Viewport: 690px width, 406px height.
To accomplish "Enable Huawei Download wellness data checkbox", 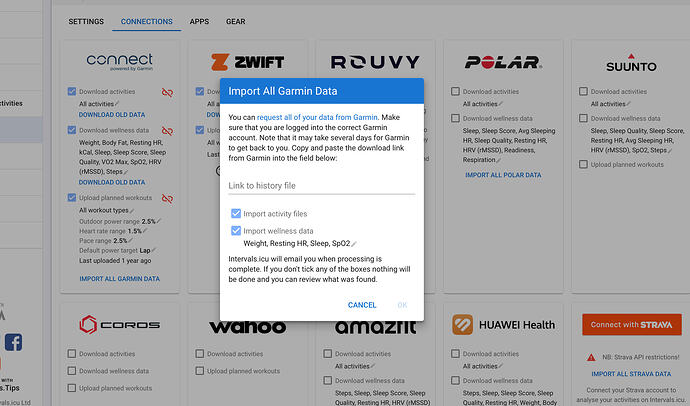I will pos(455,380).
